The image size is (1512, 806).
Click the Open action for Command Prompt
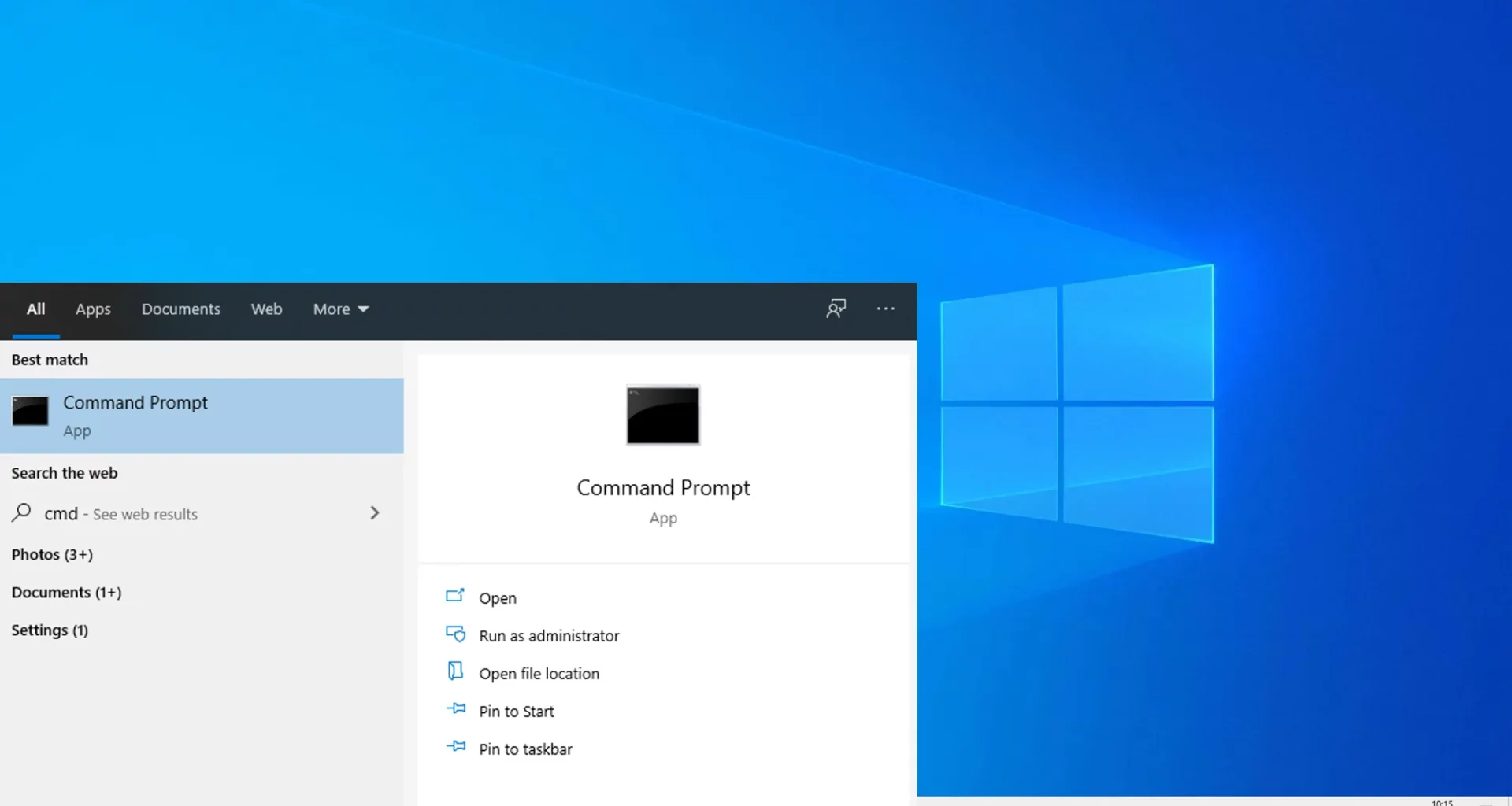point(498,598)
